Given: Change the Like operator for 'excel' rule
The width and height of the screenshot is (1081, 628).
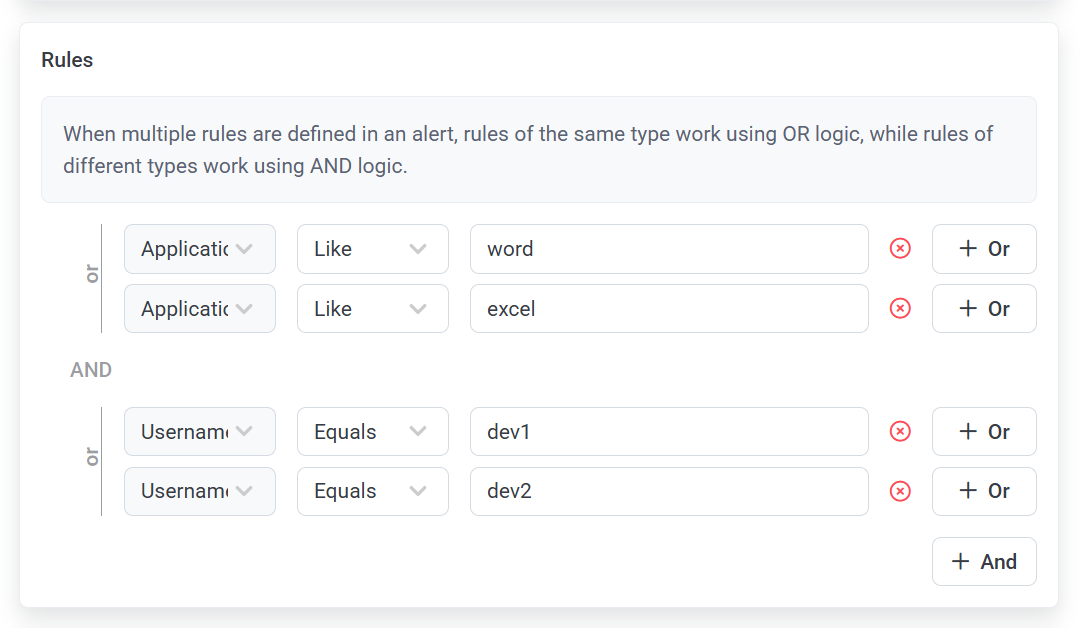Looking at the screenshot, I should click(x=372, y=309).
